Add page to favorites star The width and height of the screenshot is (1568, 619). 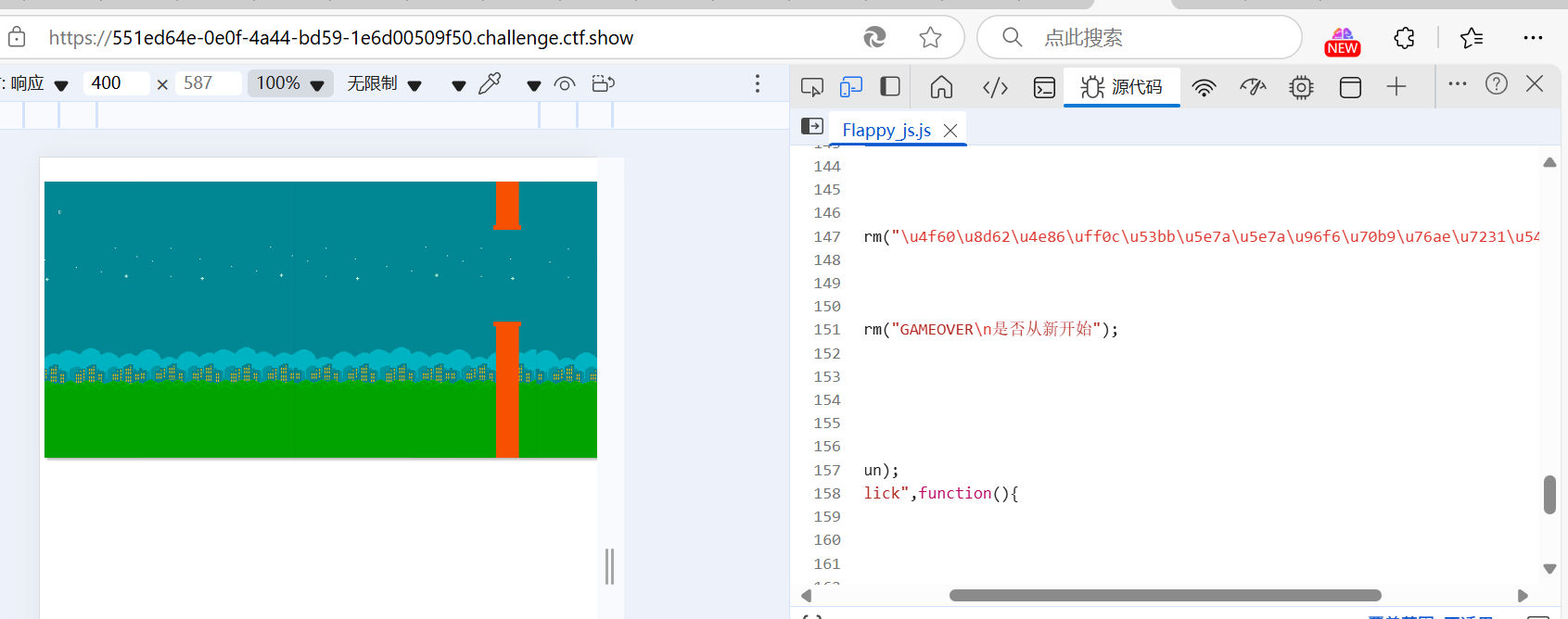(930, 37)
